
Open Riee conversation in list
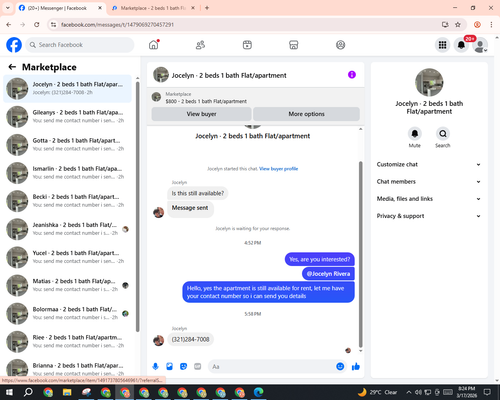[67, 342]
